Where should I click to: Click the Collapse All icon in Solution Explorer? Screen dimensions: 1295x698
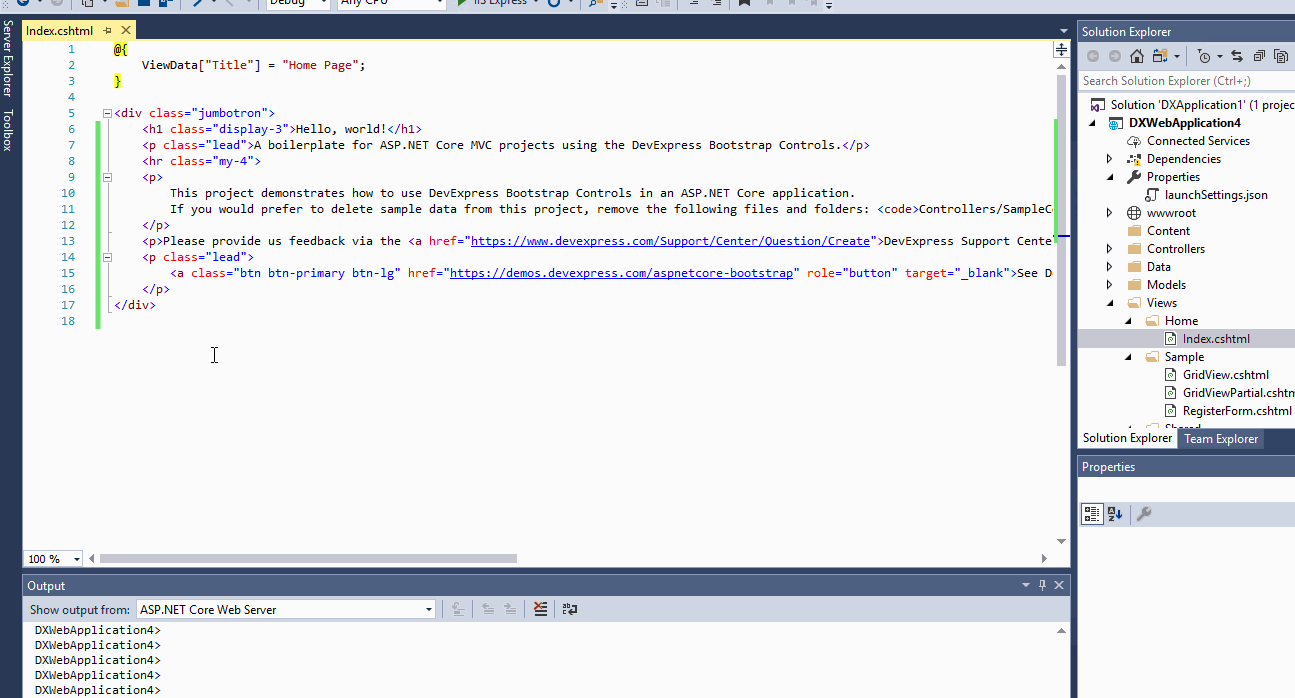[1260, 55]
